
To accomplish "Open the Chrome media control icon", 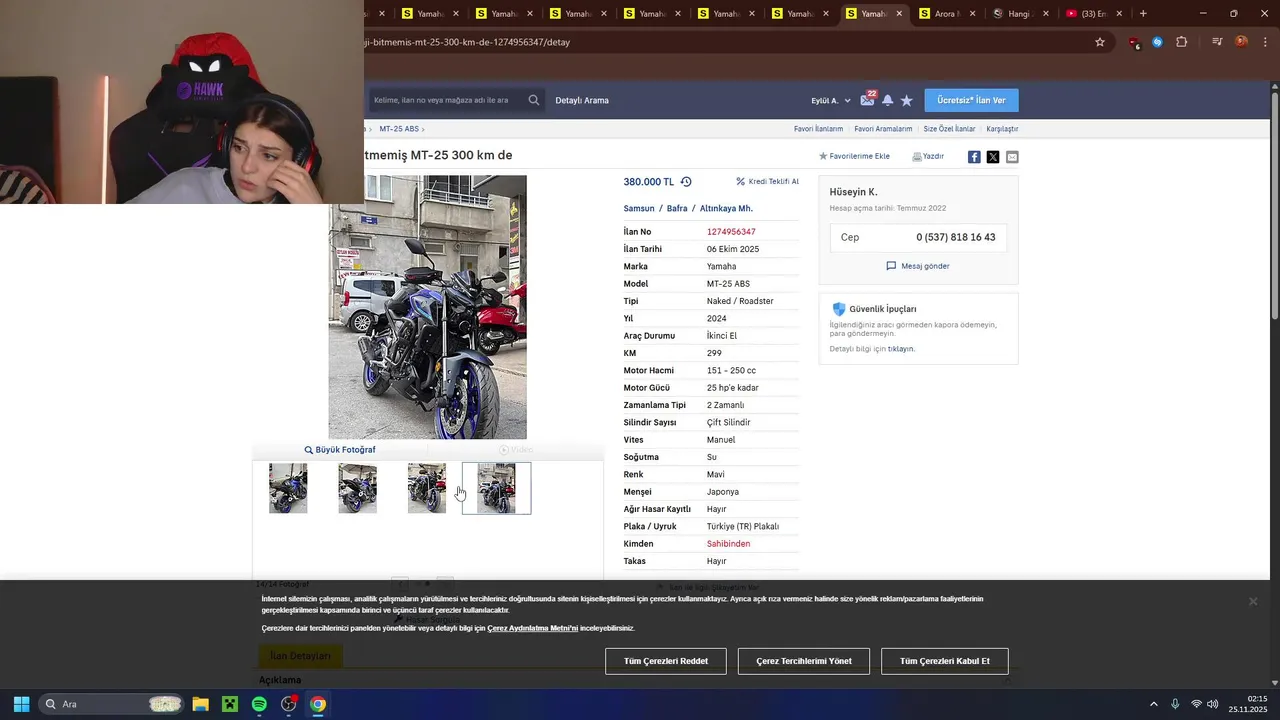I will [x=1217, y=42].
